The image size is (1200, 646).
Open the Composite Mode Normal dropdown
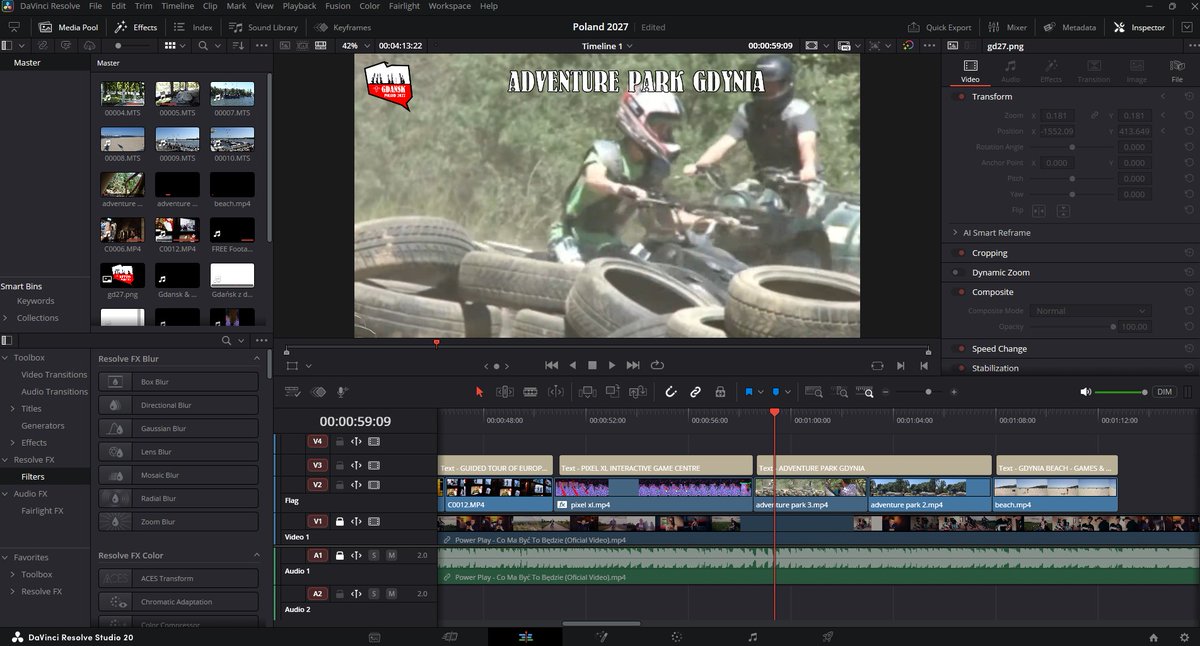[1090, 311]
